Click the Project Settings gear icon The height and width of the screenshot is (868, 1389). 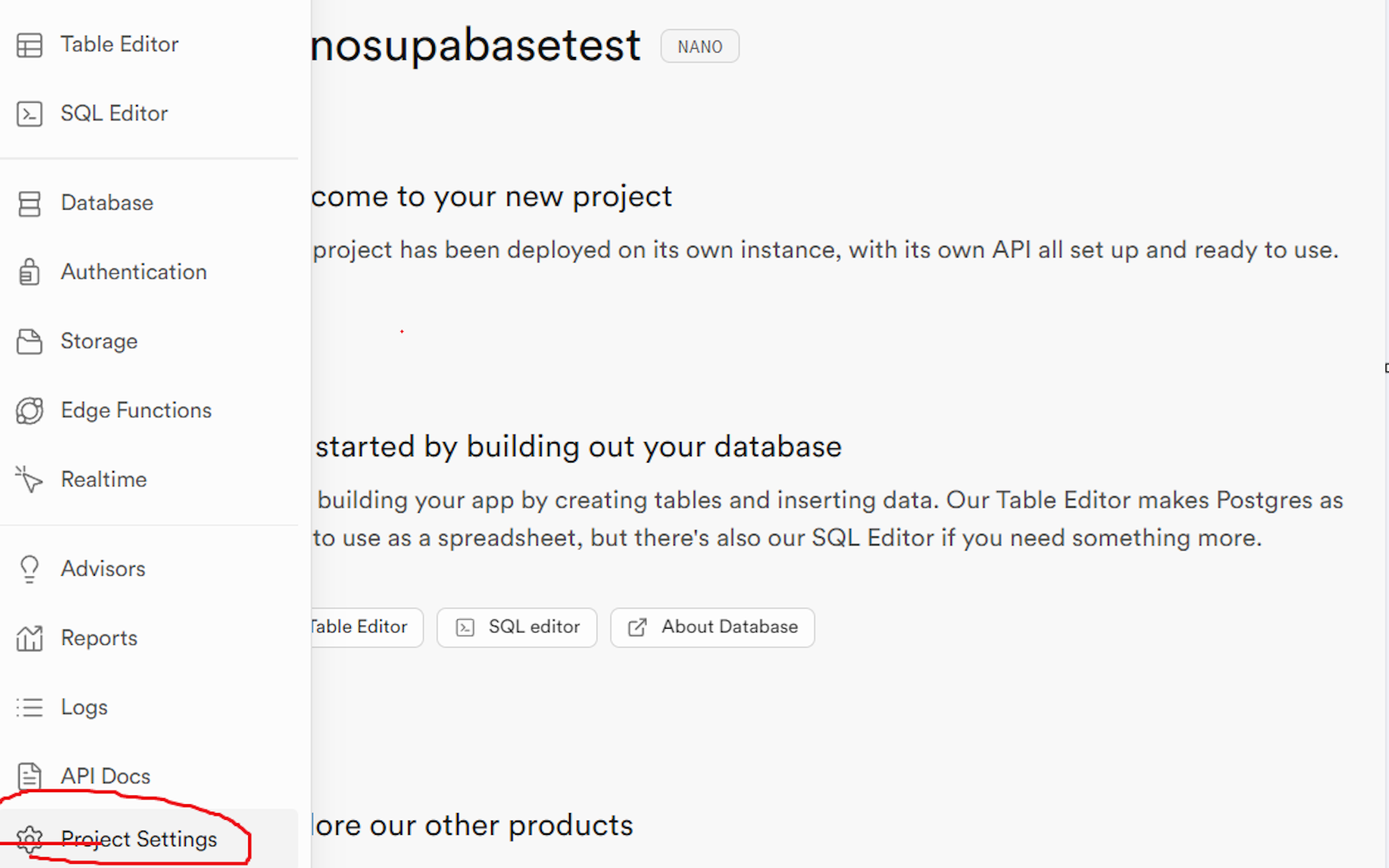(x=29, y=840)
